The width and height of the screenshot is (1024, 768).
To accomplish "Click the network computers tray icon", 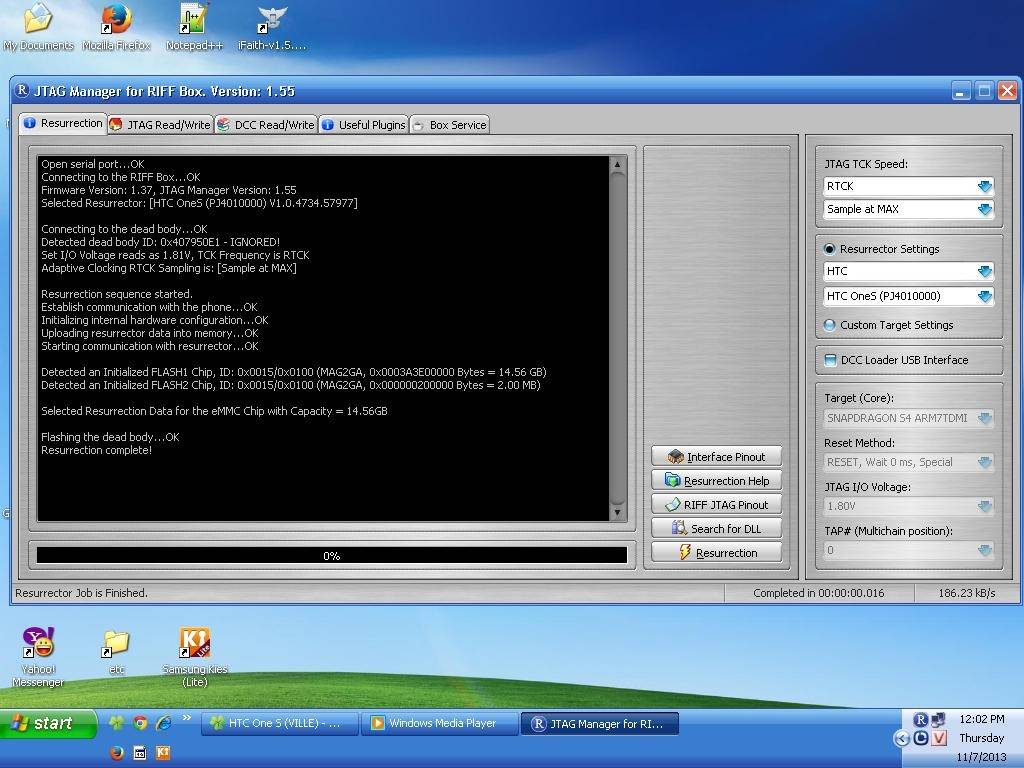I will [938, 720].
